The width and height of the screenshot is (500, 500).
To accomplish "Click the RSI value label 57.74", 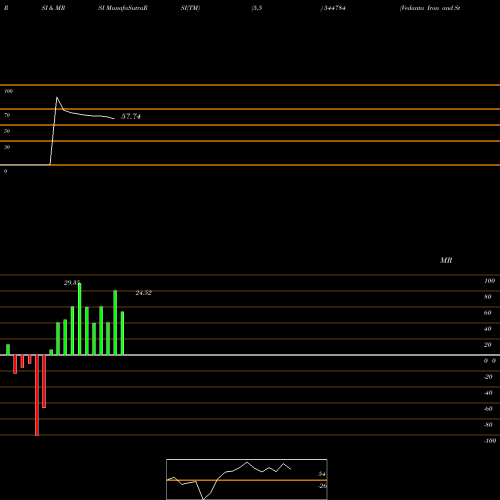I will [131, 116].
